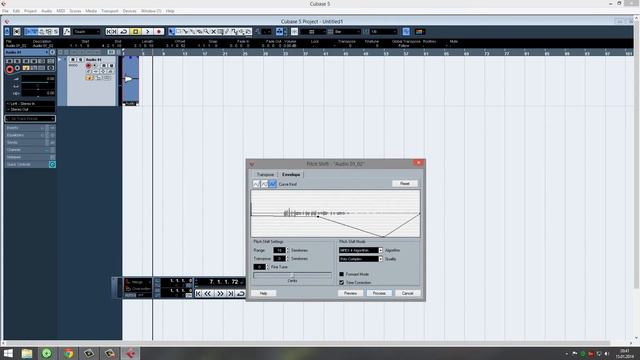Toggle the Cycle button in the main toolbar
Image resolution: width=640 pixels, height=360 pixels.
tap(124, 32)
